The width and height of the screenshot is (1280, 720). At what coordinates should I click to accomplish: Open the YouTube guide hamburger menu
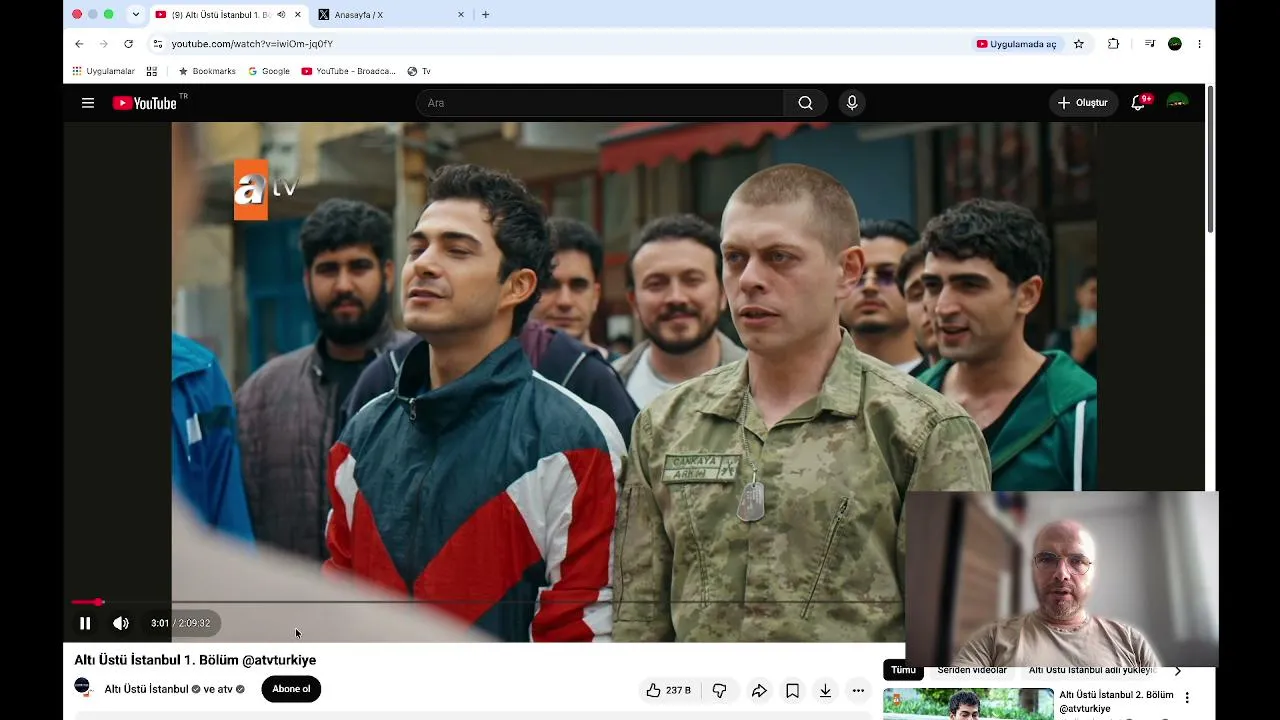tap(88, 103)
